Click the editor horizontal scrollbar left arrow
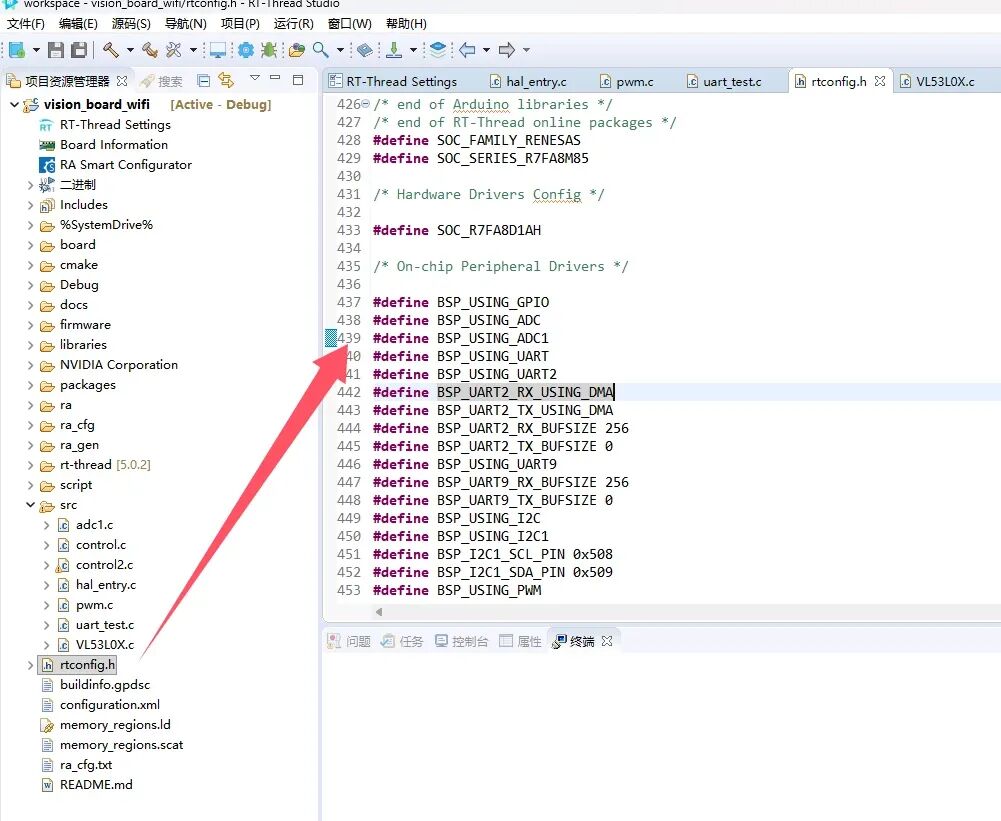1001x821 pixels. (x=379, y=611)
